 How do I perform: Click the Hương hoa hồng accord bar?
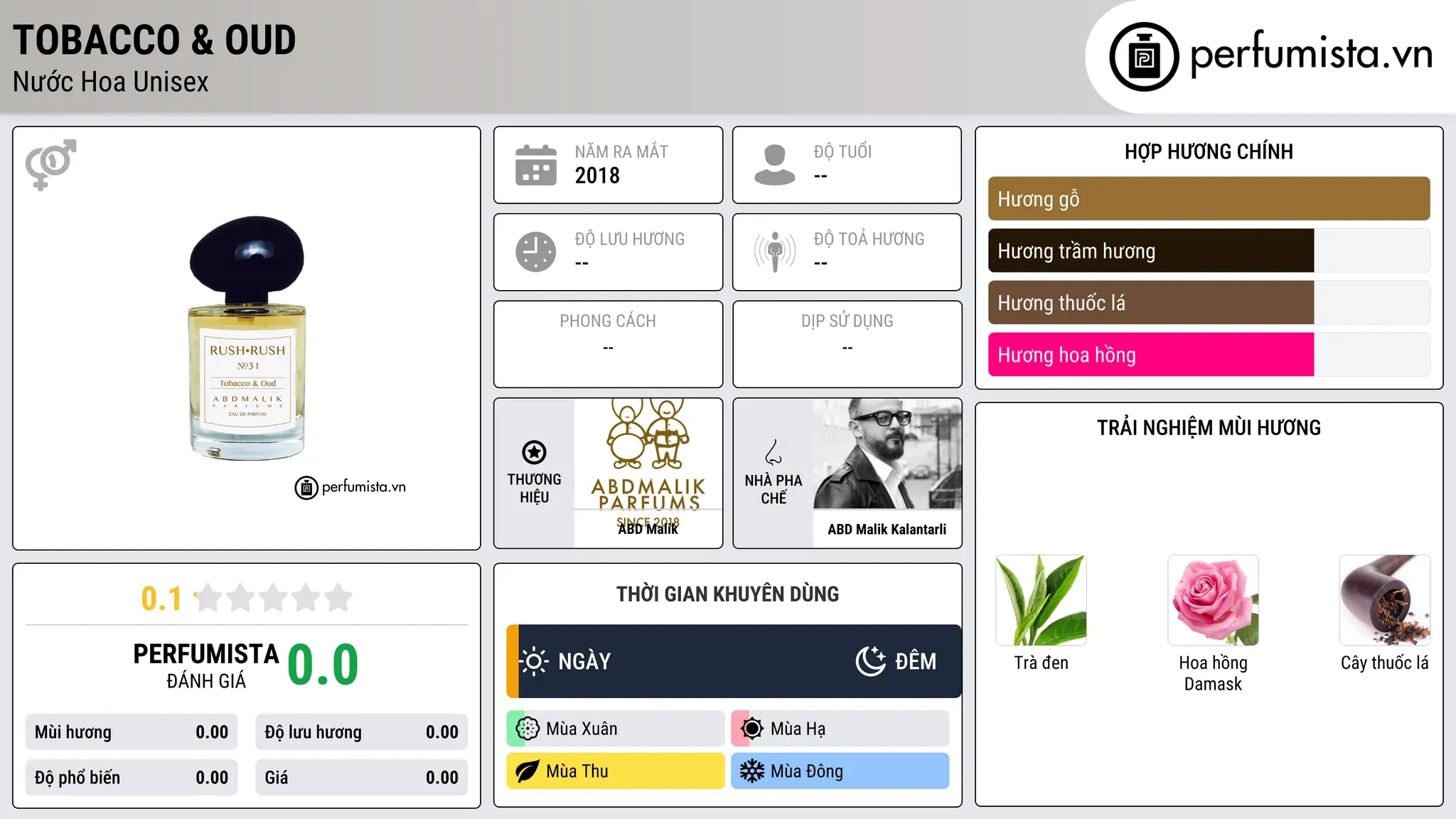(1209, 355)
